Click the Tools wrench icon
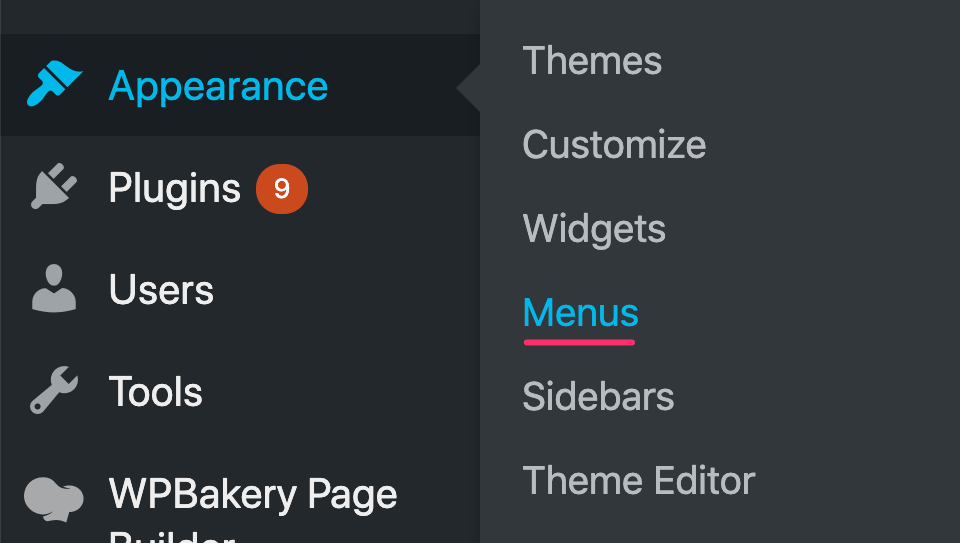The height and width of the screenshot is (543, 960). pos(54,390)
